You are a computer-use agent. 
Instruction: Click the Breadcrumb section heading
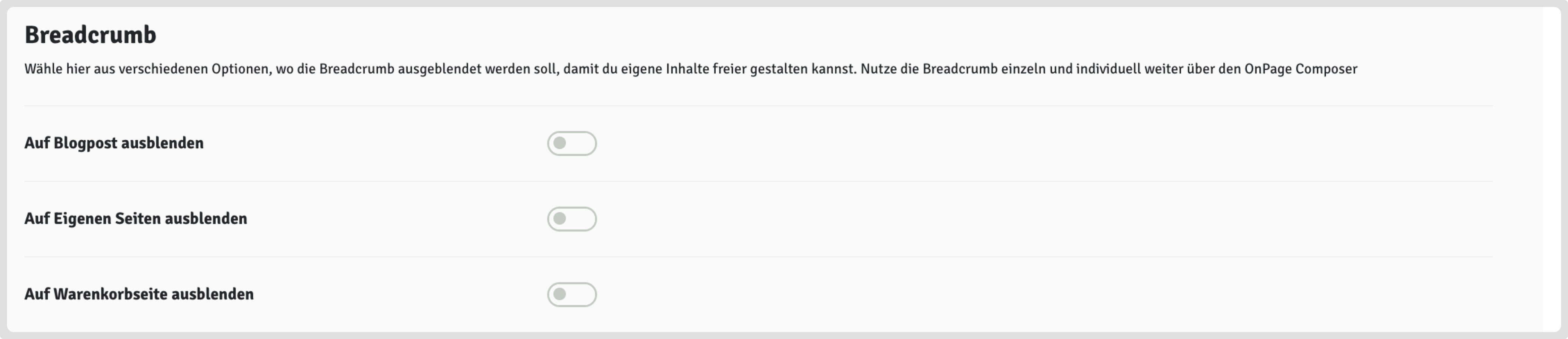coord(90,35)
